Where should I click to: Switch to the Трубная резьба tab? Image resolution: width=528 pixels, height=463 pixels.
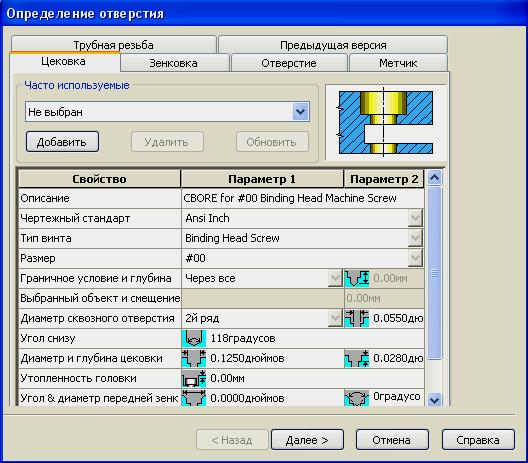tap(113, 45)
